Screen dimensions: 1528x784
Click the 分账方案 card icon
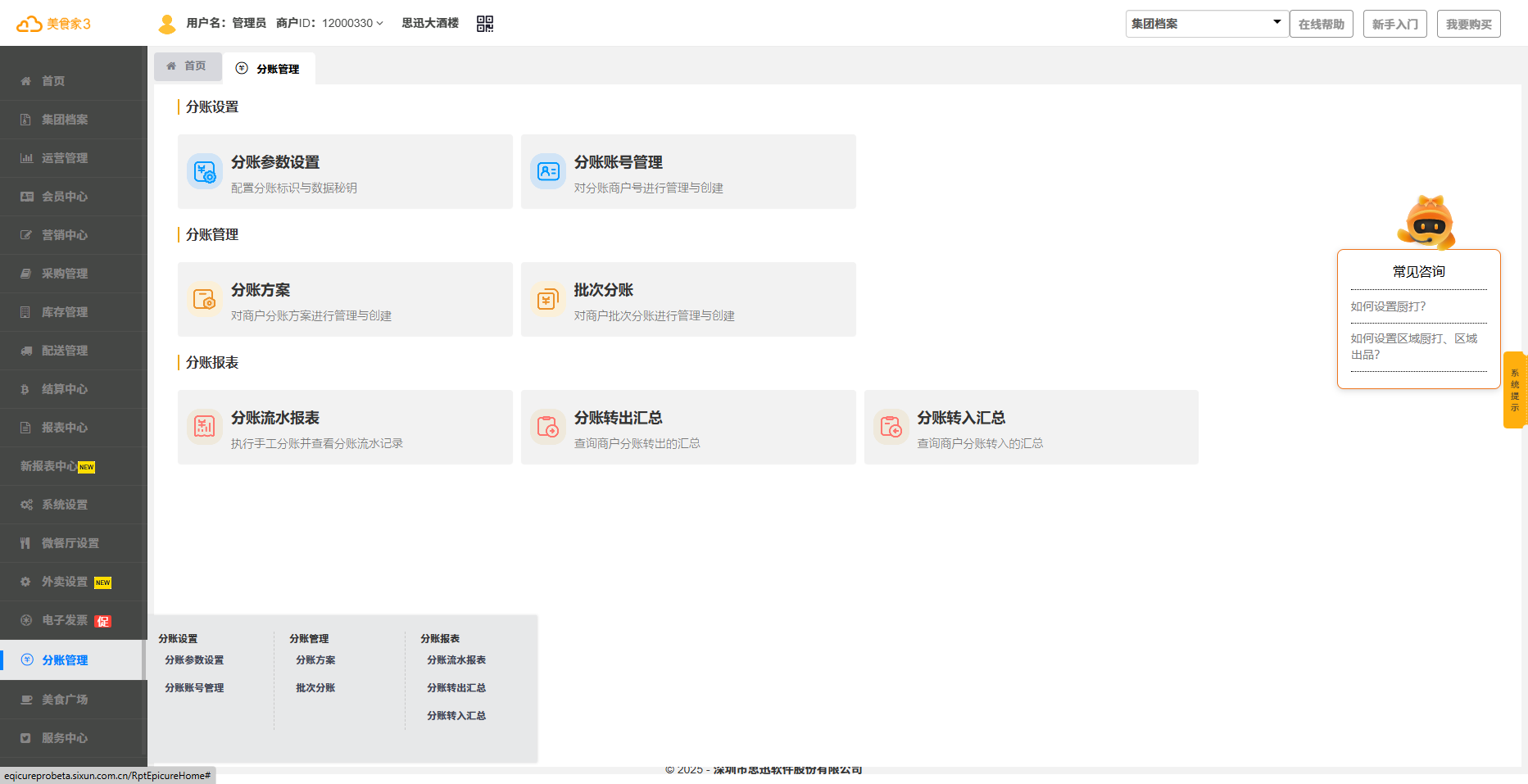pos(205,299)
